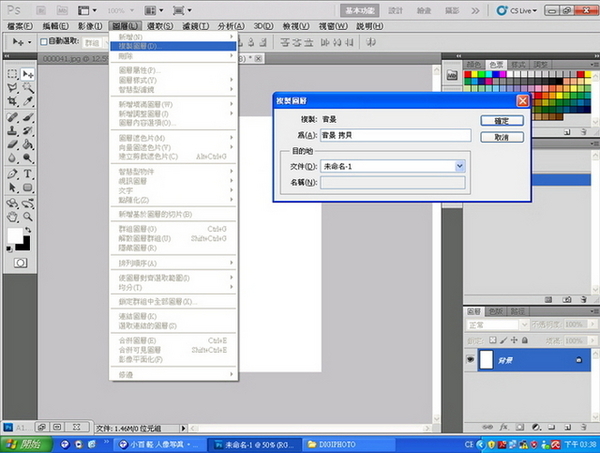The image size is (600, 453).
Task: Add a layer mask in Layers panel
Action: click(x=520, y=427)
